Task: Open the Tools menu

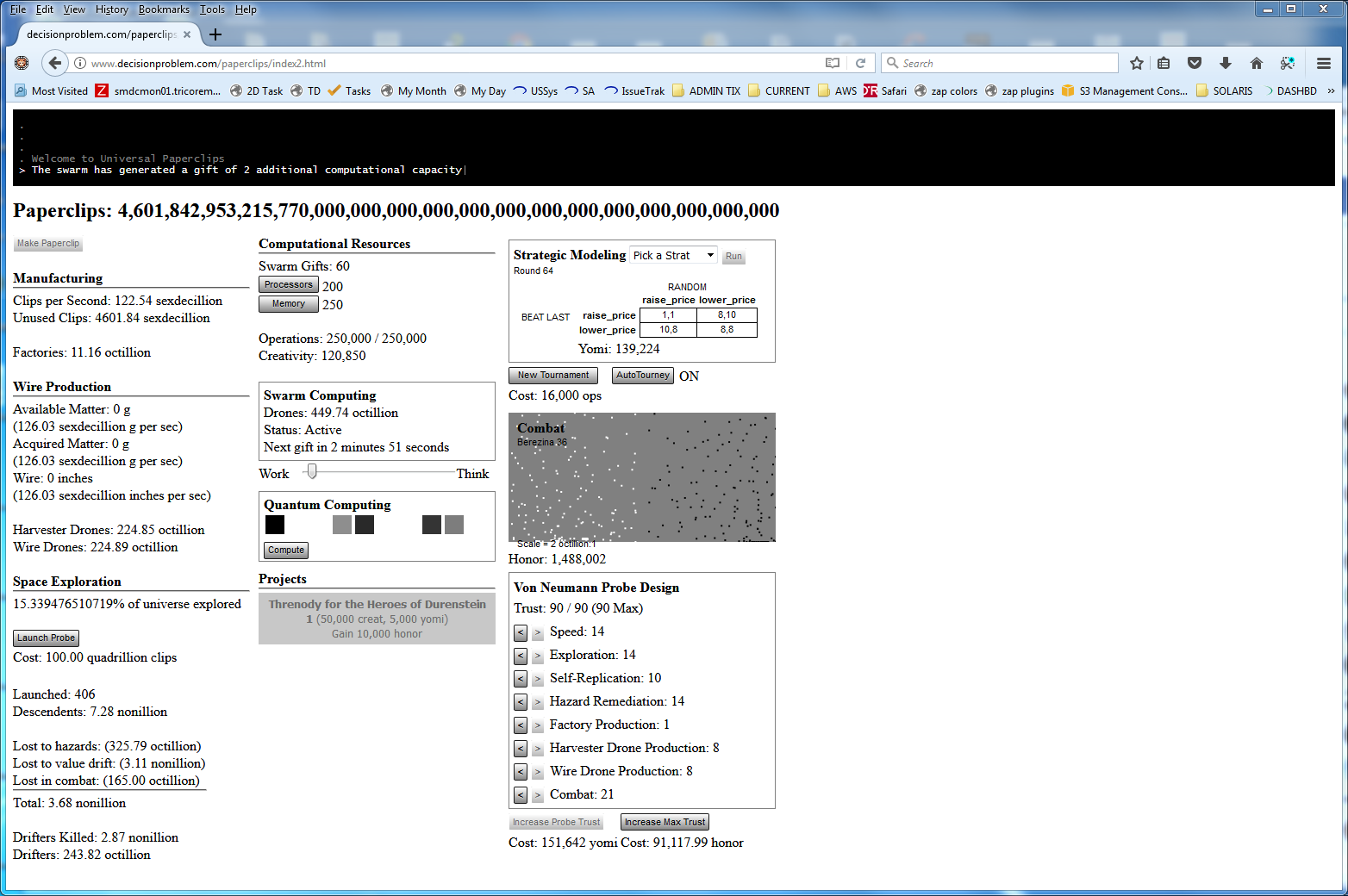Action: point(212,9)
